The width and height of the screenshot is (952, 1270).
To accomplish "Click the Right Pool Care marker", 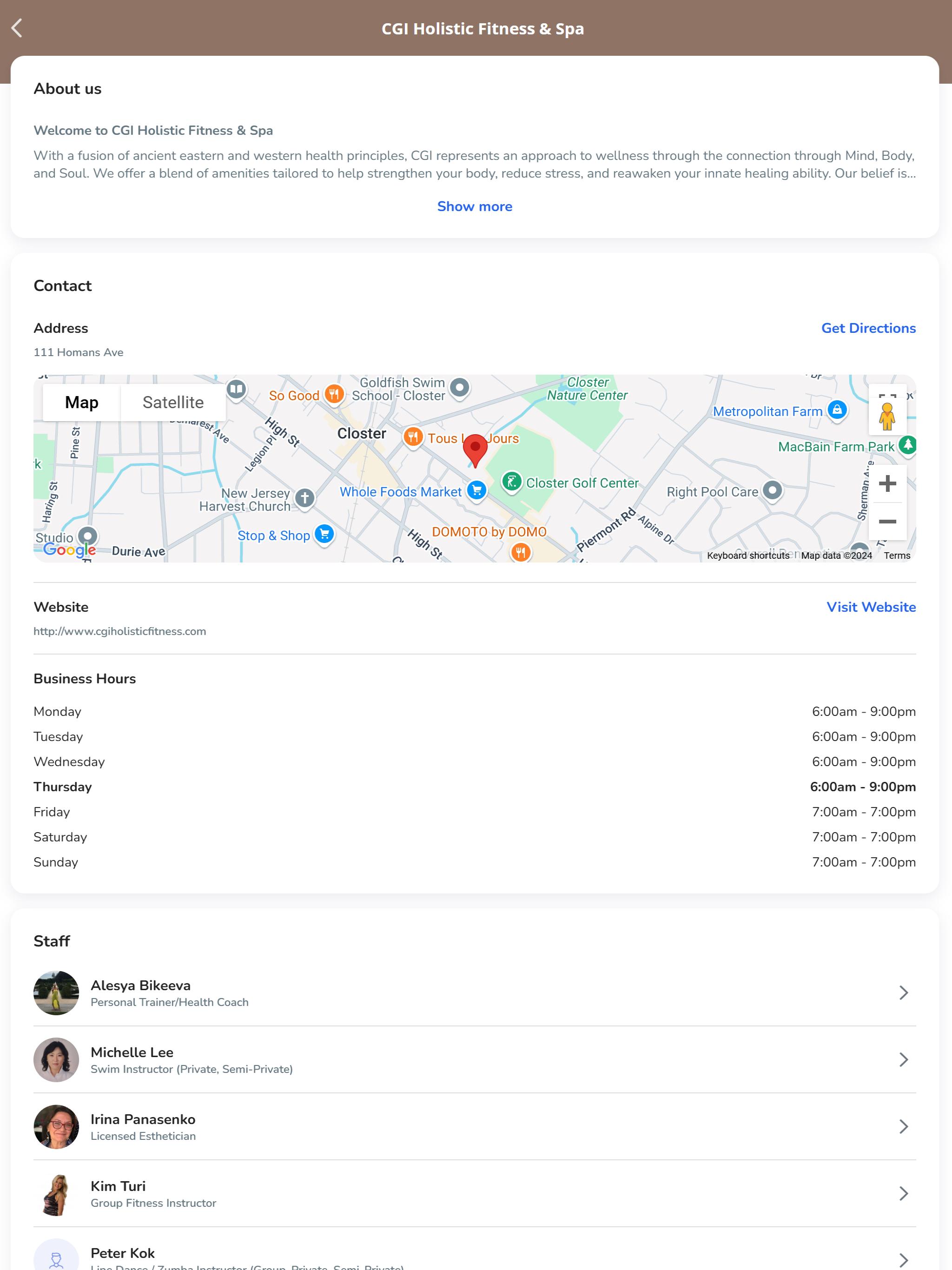I will pyautogui.click(x=772, y=491).
